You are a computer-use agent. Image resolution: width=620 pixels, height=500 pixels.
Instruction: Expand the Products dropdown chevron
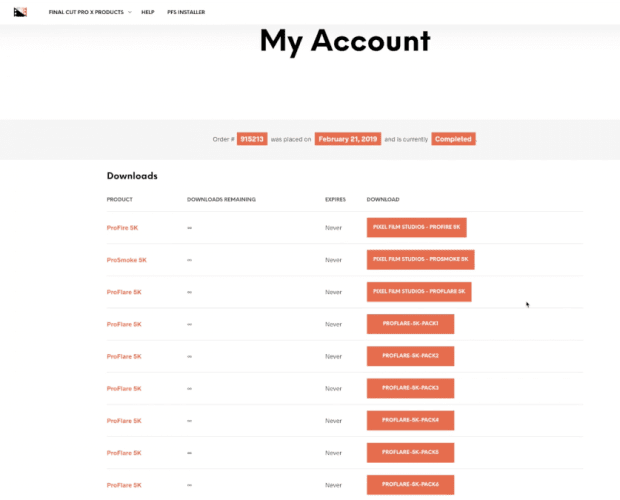130,12
